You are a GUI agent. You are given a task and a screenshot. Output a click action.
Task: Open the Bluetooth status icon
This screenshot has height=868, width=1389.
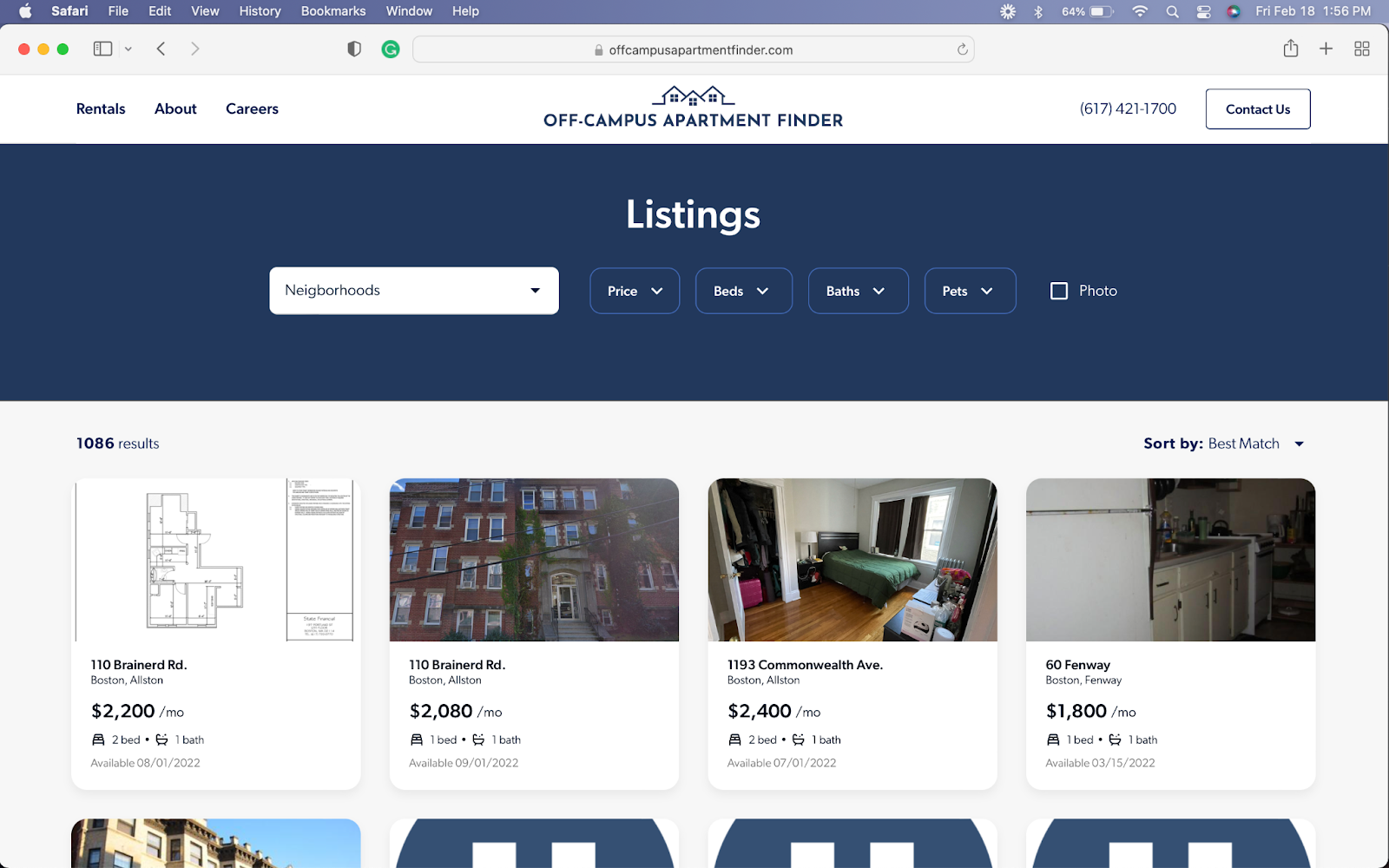[1038, 11]
